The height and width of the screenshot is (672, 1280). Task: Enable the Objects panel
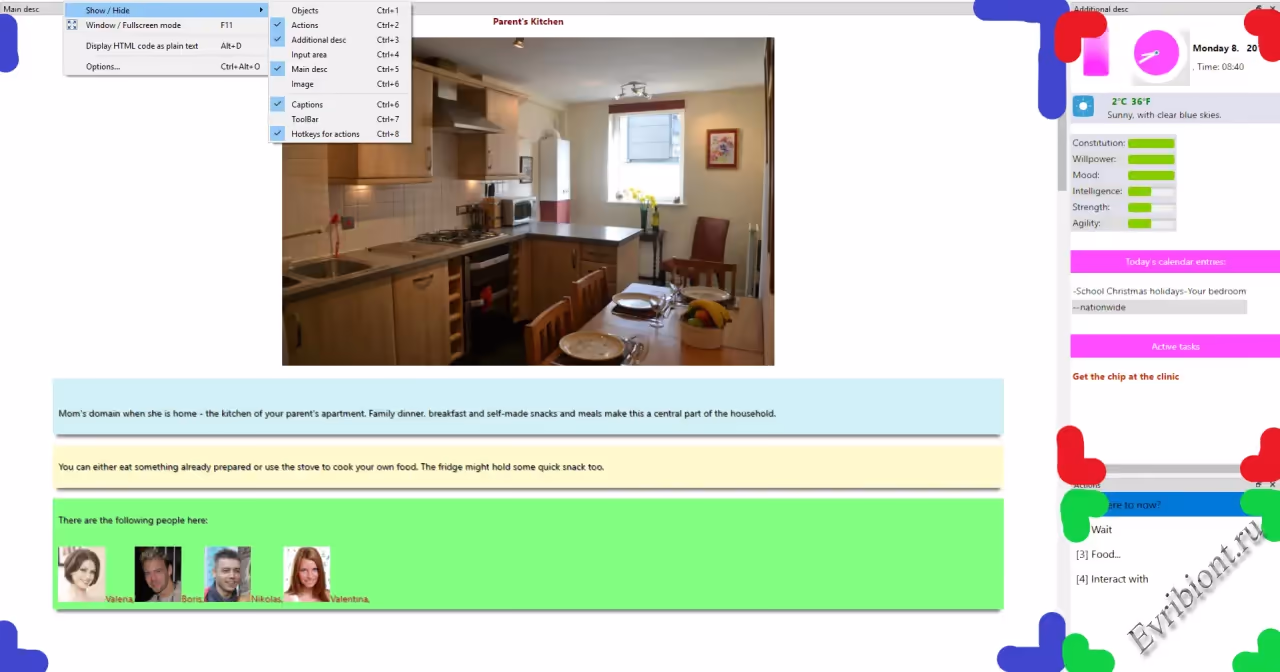pos(305,10)
